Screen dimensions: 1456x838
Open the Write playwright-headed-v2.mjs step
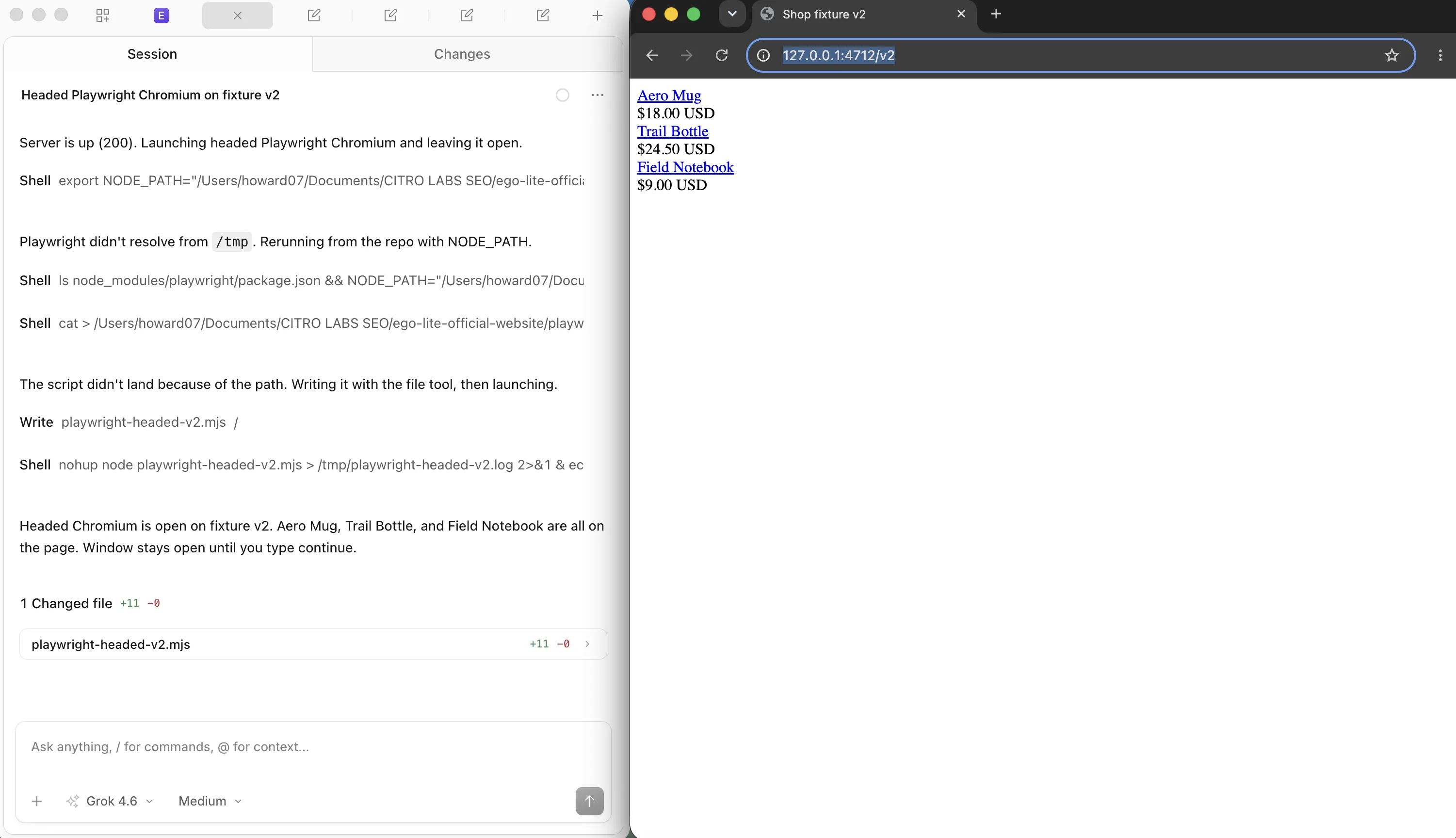pyautogui.click(x=129, y=422)
